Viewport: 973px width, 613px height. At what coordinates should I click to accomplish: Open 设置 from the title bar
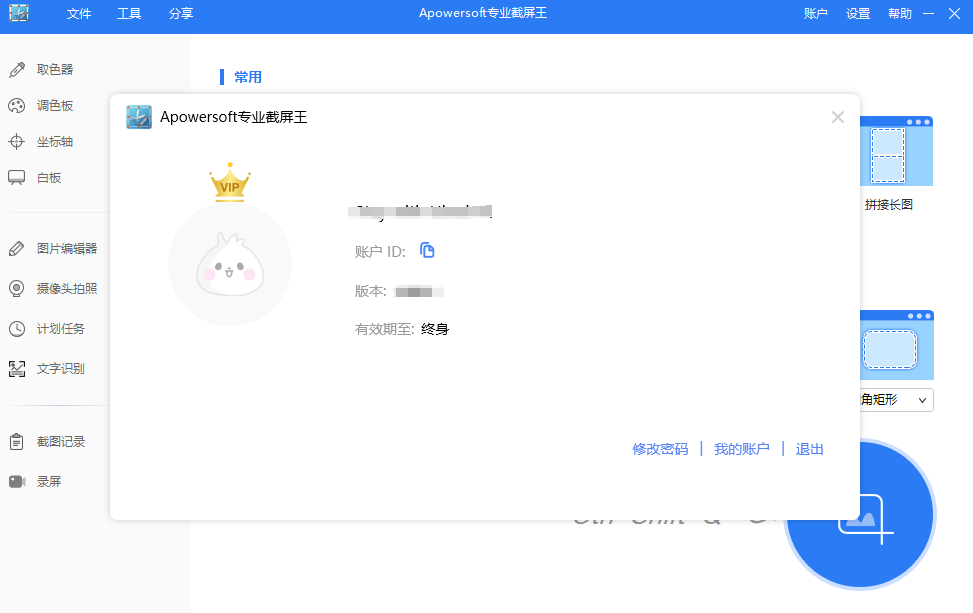(858, 14)
